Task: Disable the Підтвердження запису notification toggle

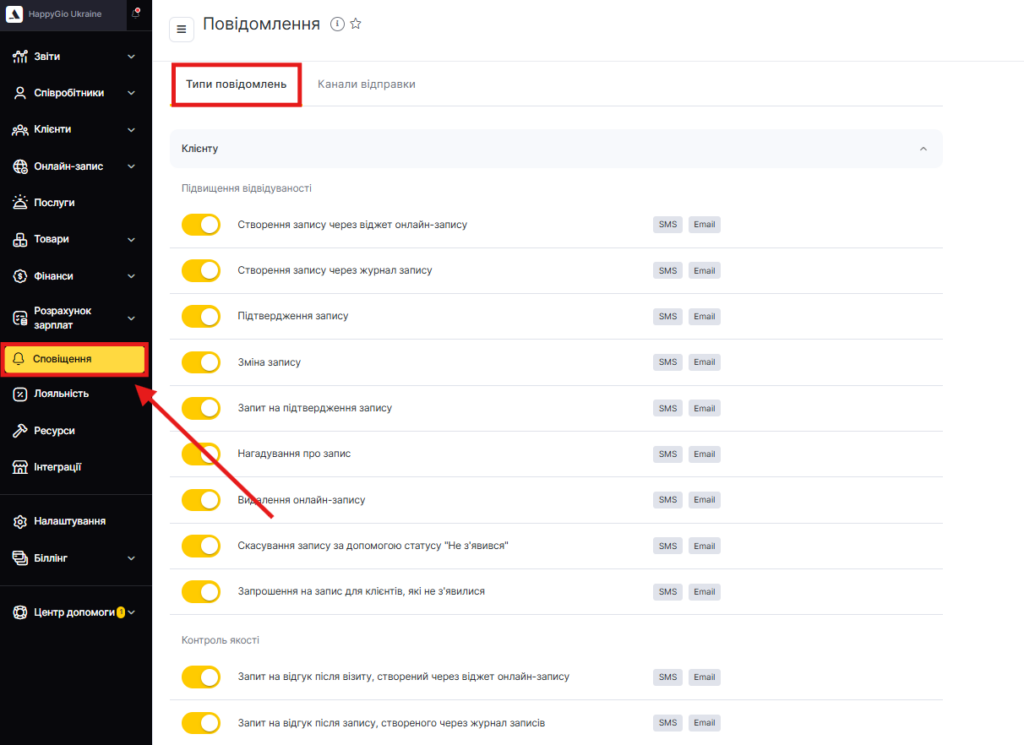Action: coord(201,316)
